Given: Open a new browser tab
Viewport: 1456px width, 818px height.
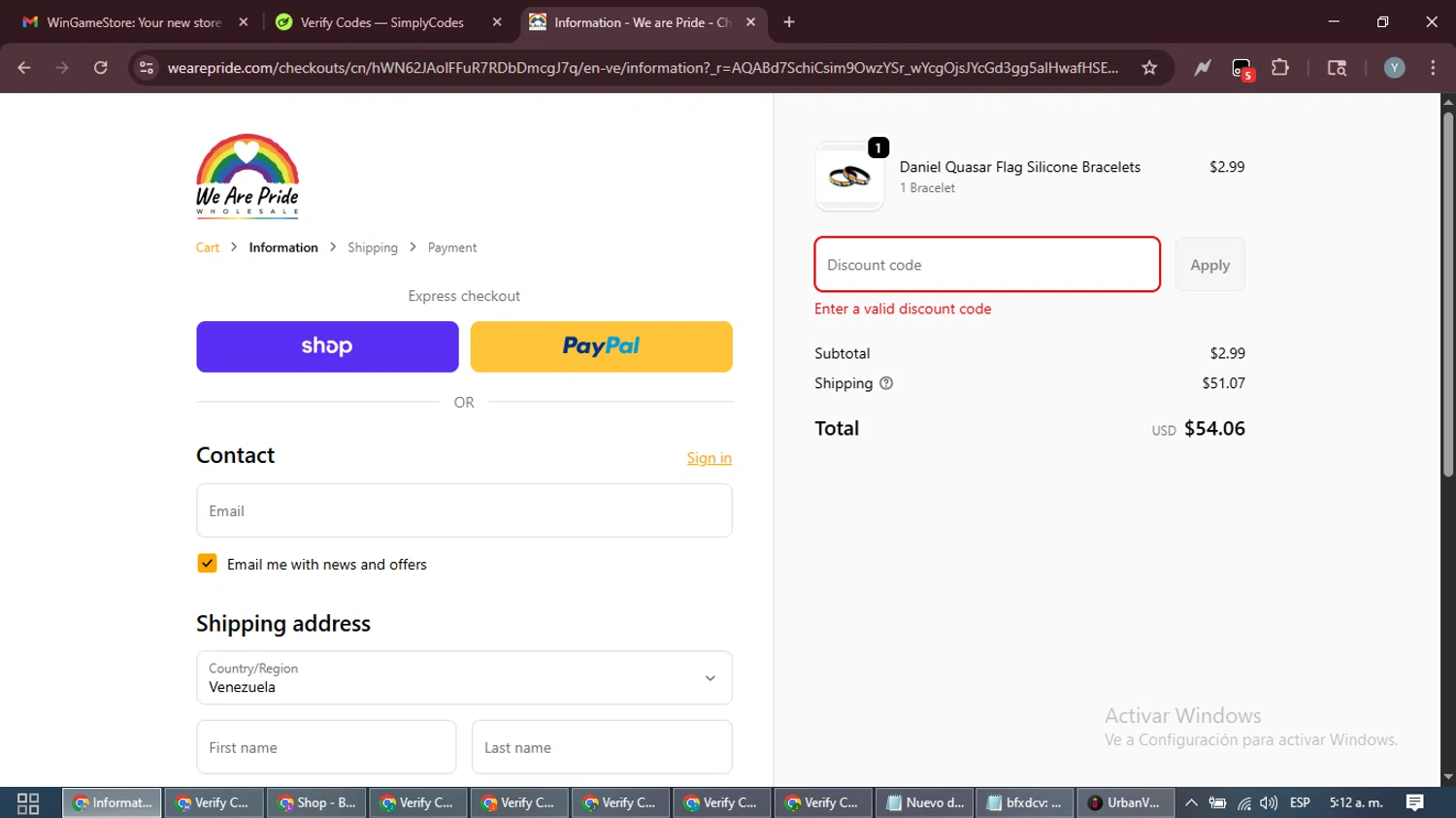Looking at the screenshot, I should 789,22.
